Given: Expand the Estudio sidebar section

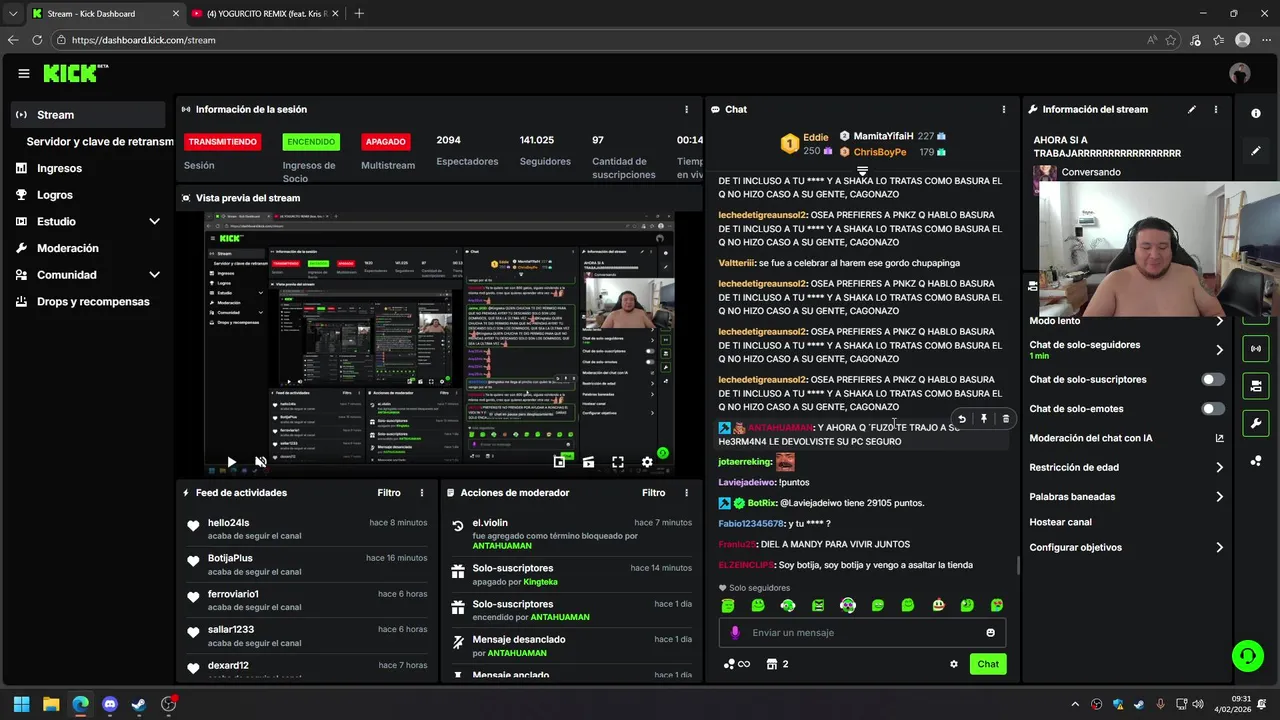Looking at the screenshot, I should [154, 221].
